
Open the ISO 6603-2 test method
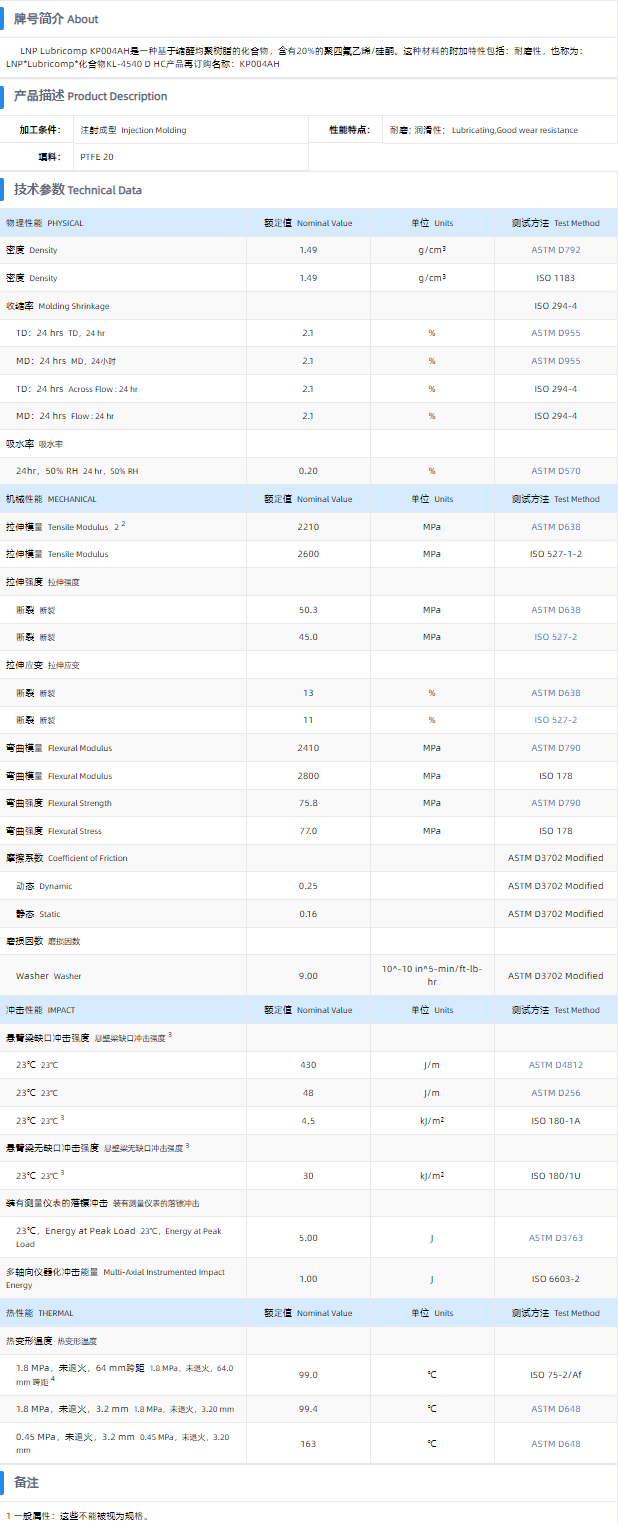coord(556,1279)
